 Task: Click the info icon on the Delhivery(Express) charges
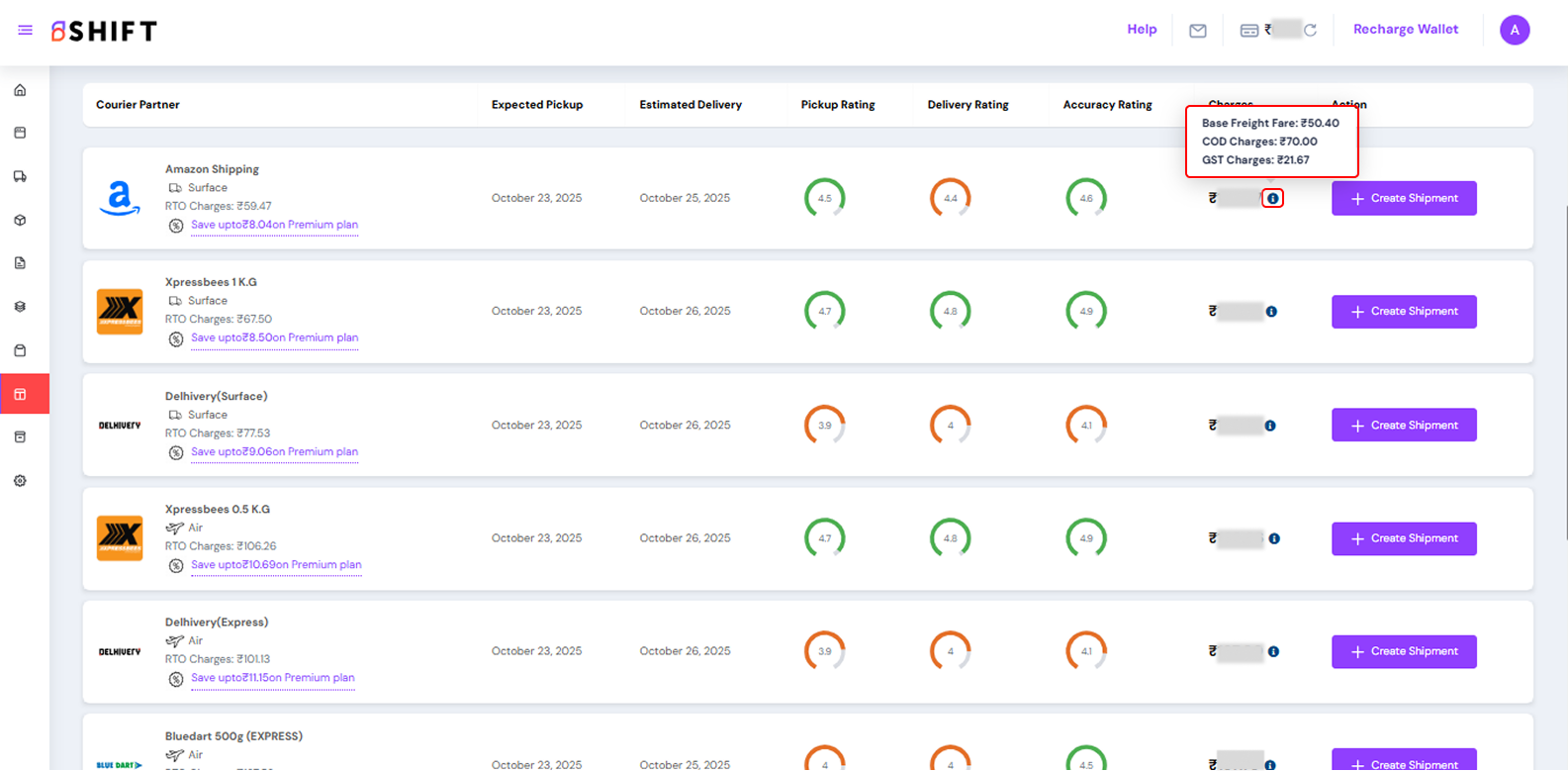[x=1273, y=652]
